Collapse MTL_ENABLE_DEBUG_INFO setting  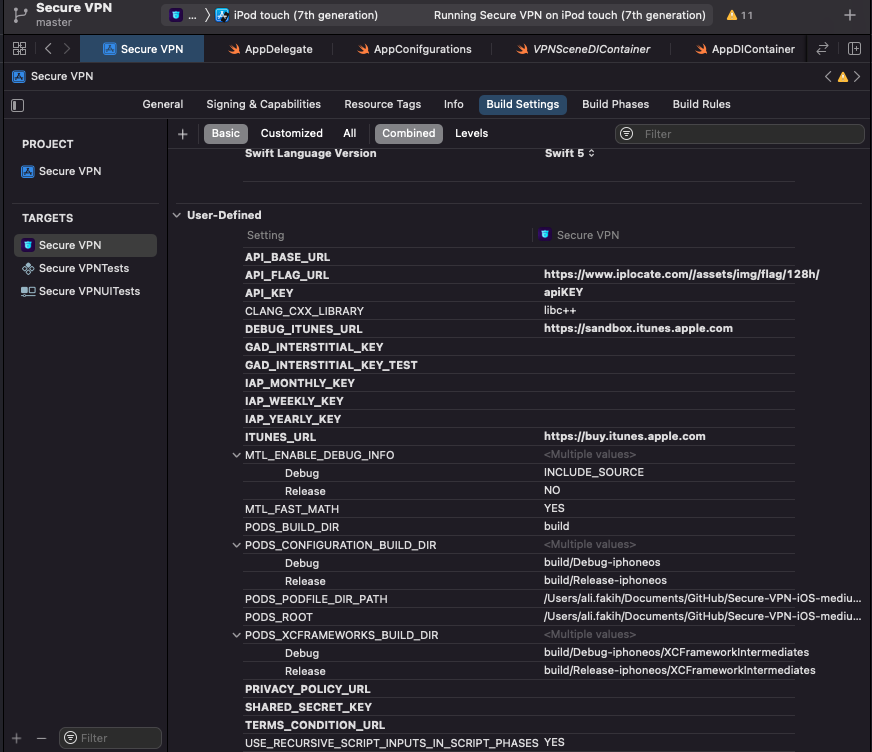(x=236, y=455)
